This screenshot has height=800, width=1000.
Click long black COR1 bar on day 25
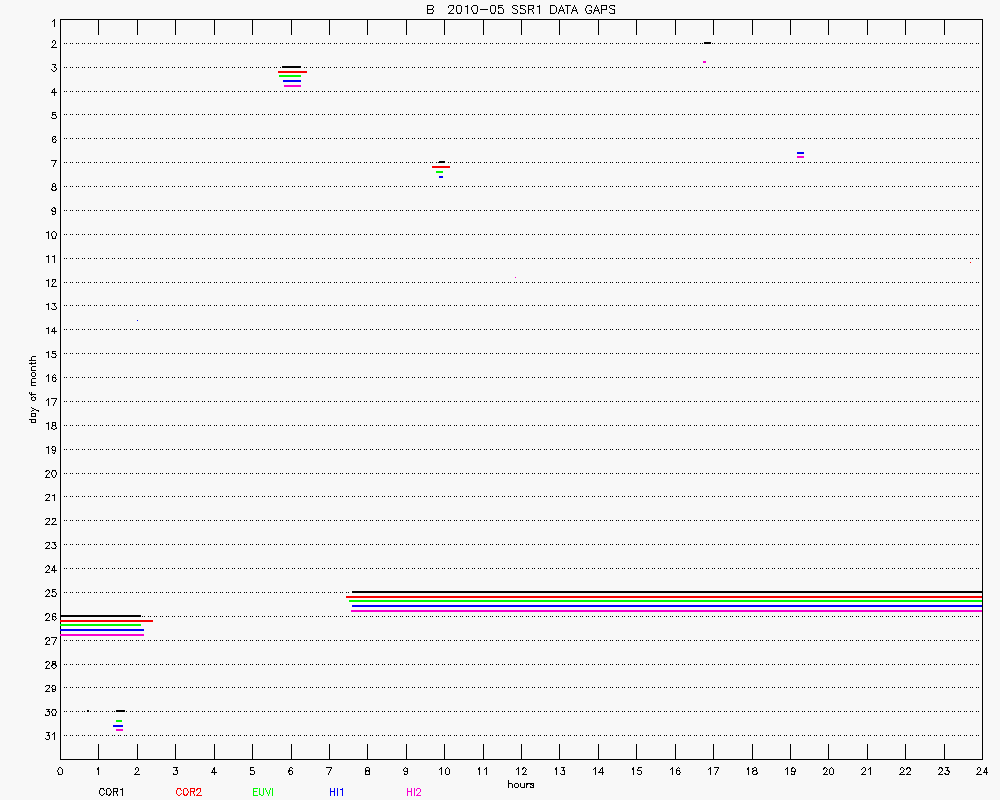(x=666, y=592)
